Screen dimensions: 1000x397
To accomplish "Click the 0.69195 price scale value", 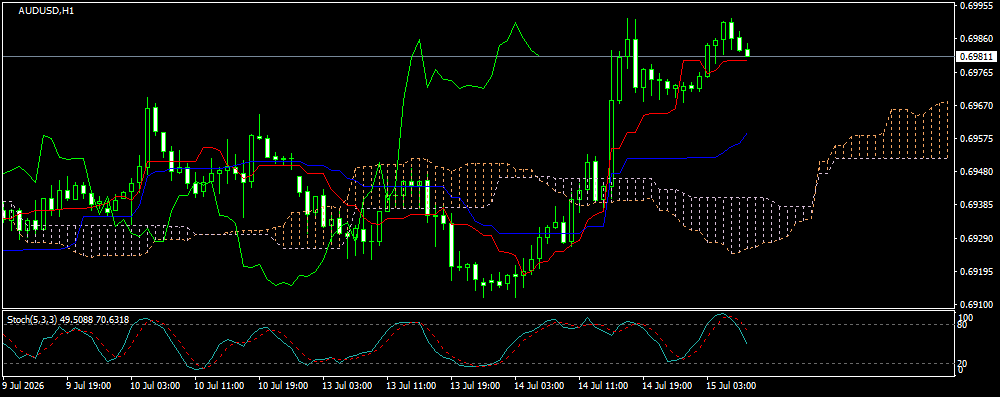I will click(x=975, y=271).
